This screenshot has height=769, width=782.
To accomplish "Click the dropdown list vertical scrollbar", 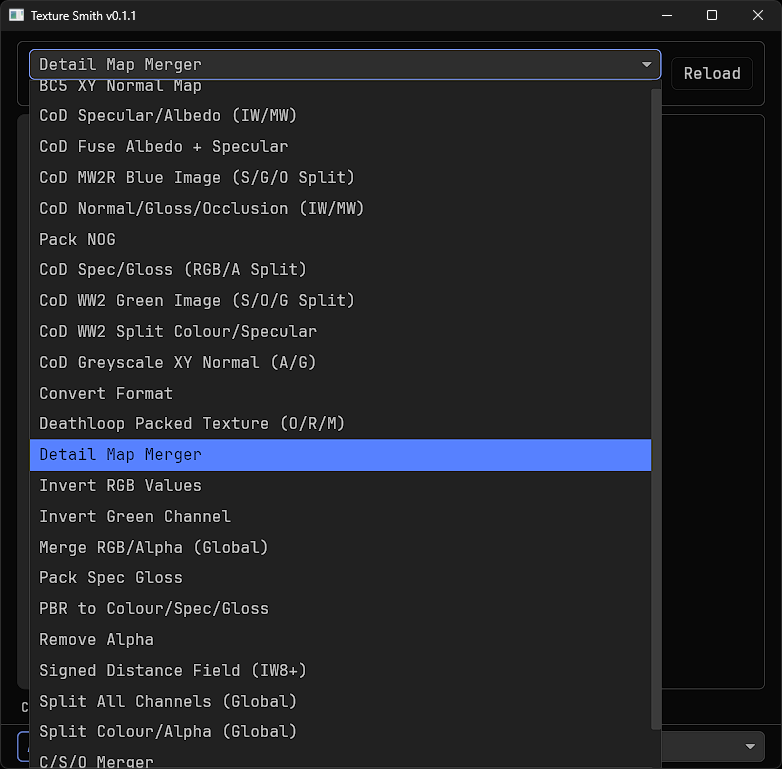I will coord(656,408).
